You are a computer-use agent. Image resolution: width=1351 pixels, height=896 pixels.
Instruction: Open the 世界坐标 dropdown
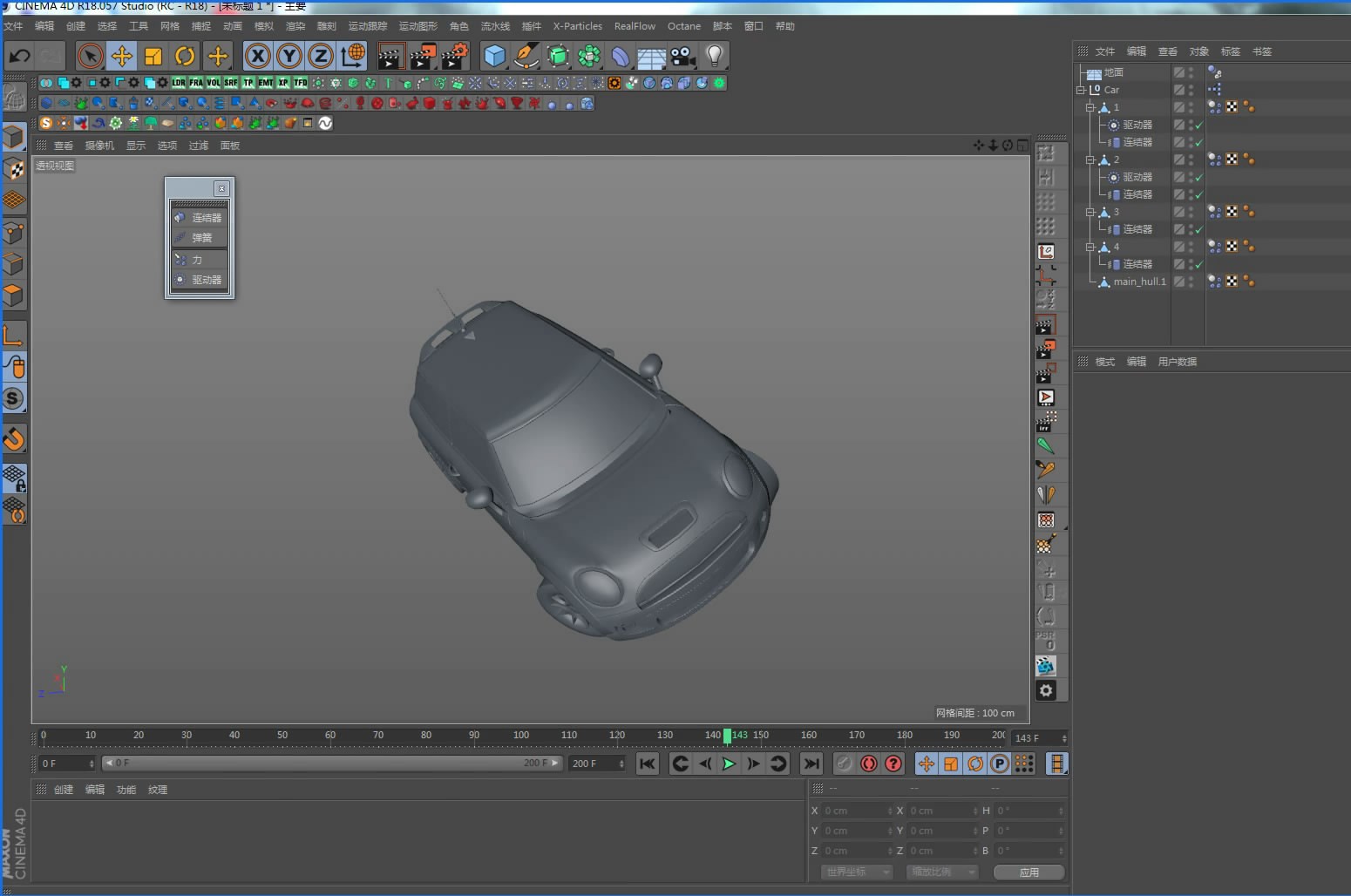pyautogui.click(x=858, y=872)
